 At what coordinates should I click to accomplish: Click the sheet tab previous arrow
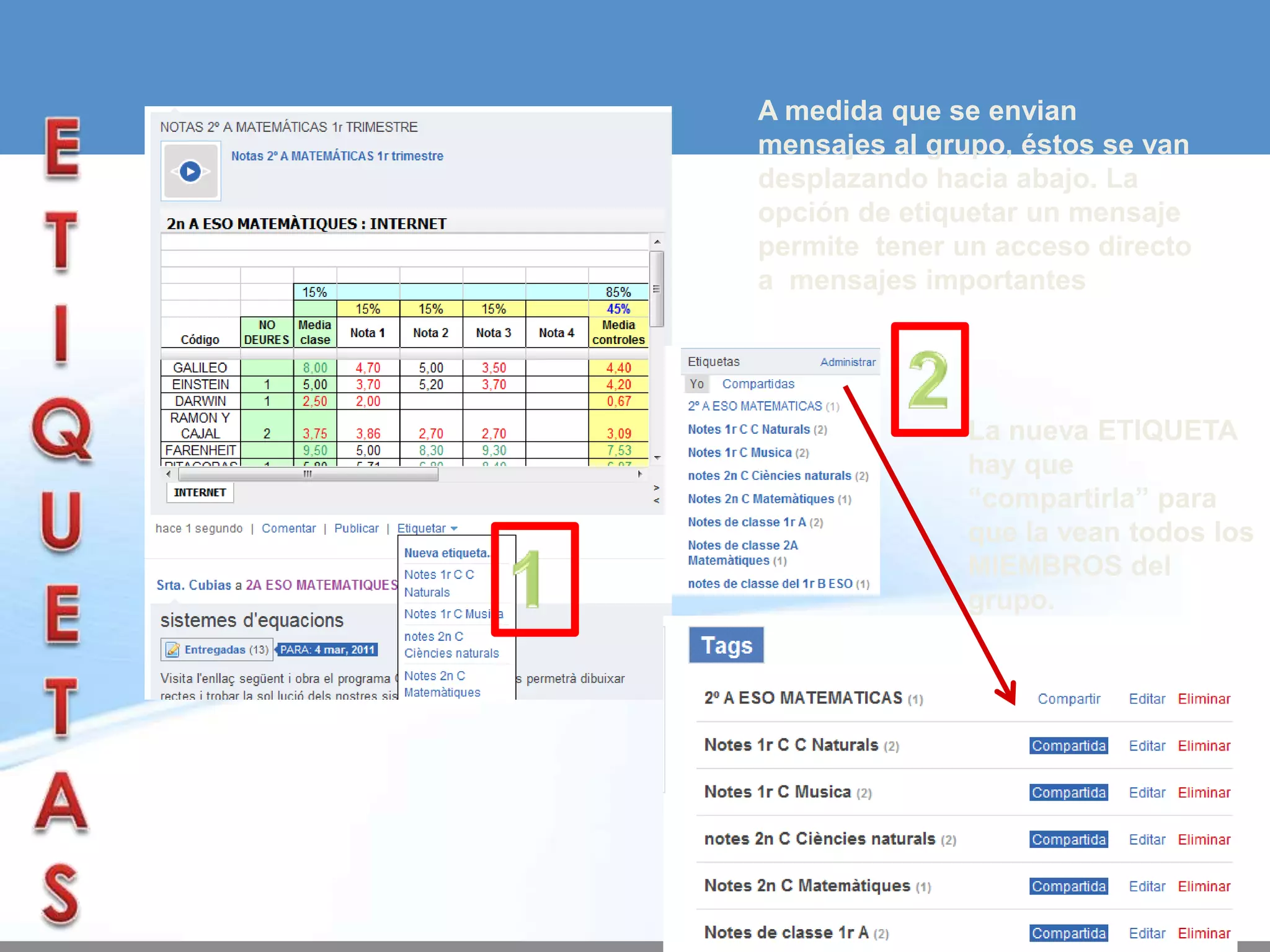656,500
